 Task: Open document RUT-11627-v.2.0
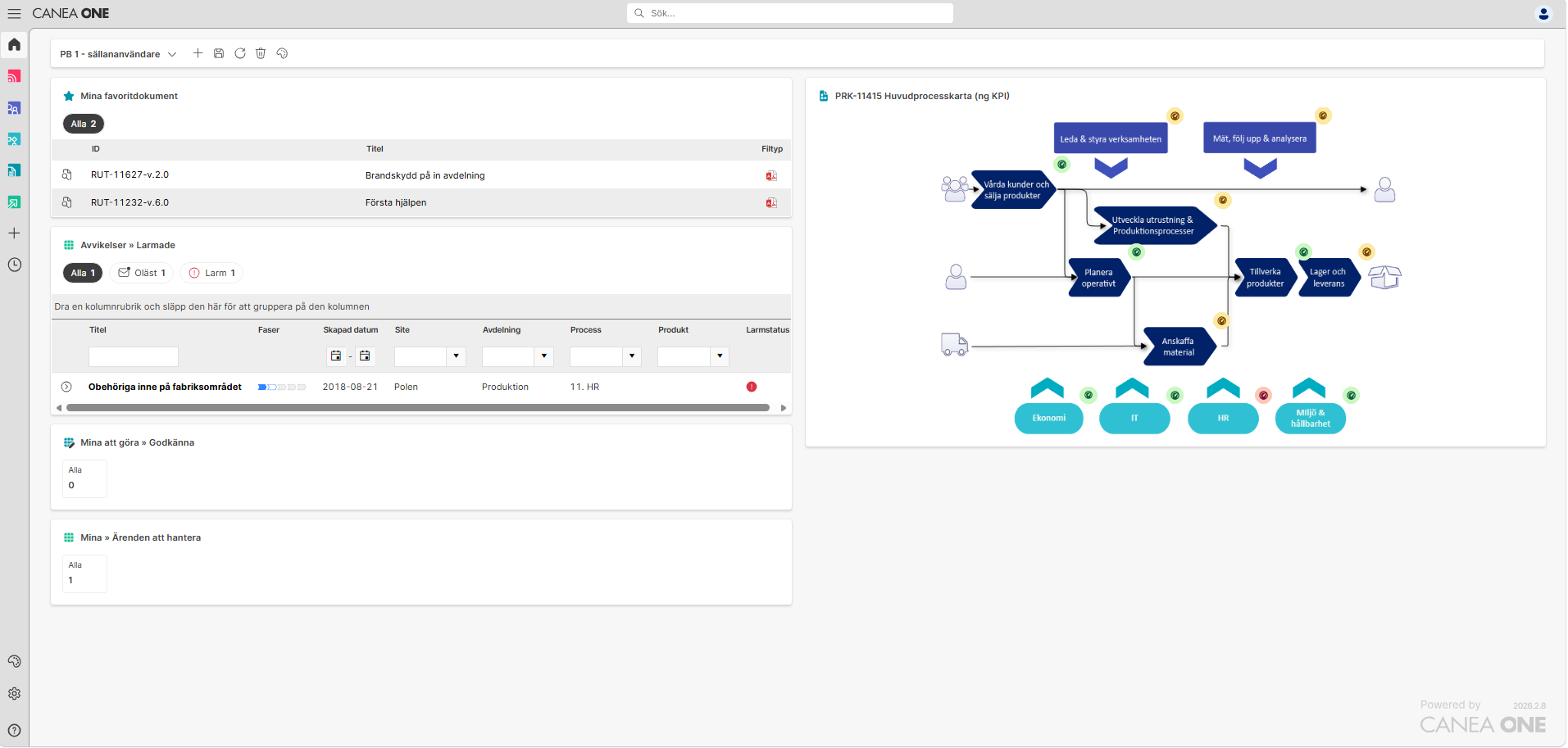click(x=130, y=175)
